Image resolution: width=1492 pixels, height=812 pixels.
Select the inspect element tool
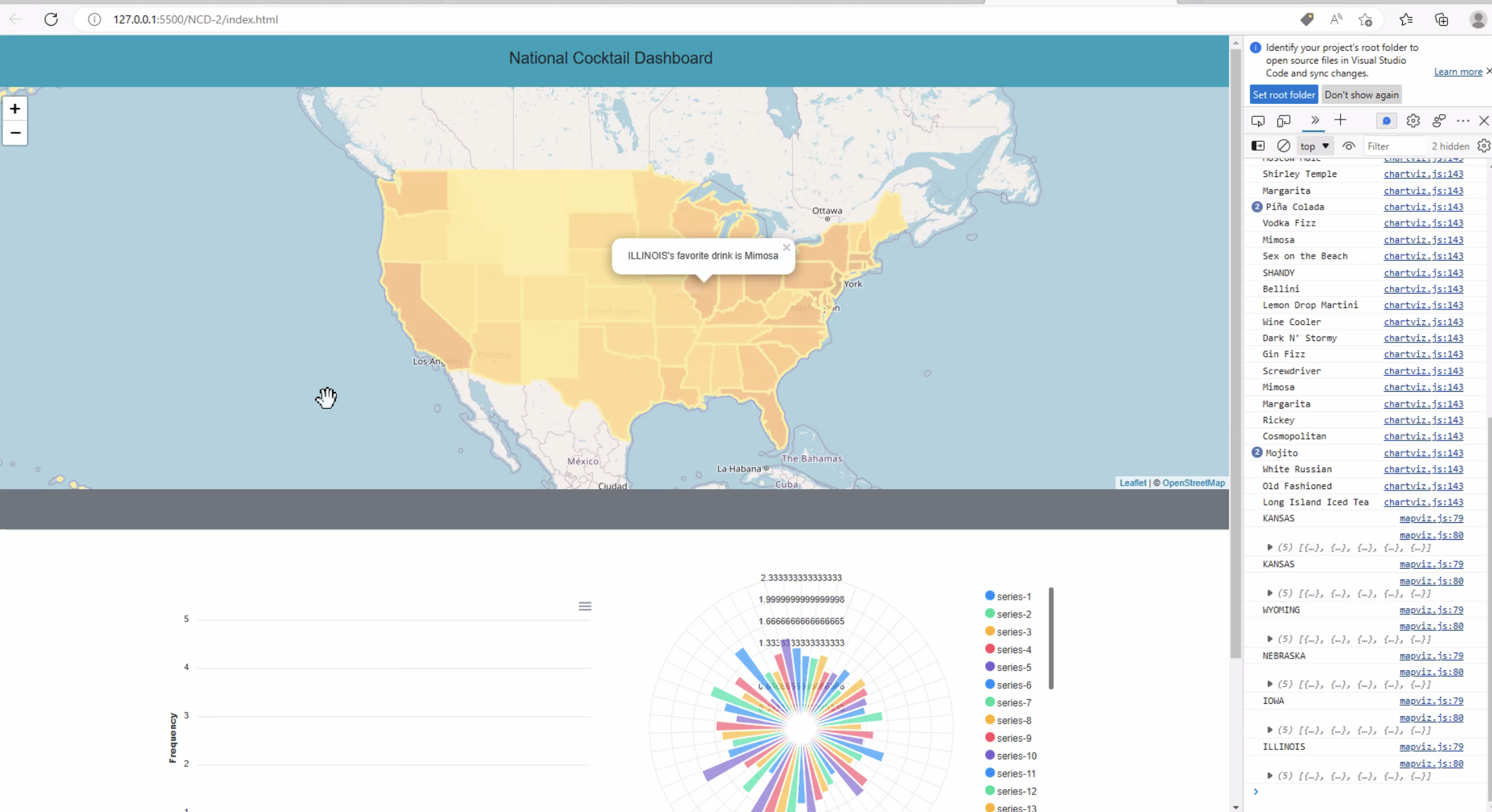tap(1258, 120)
